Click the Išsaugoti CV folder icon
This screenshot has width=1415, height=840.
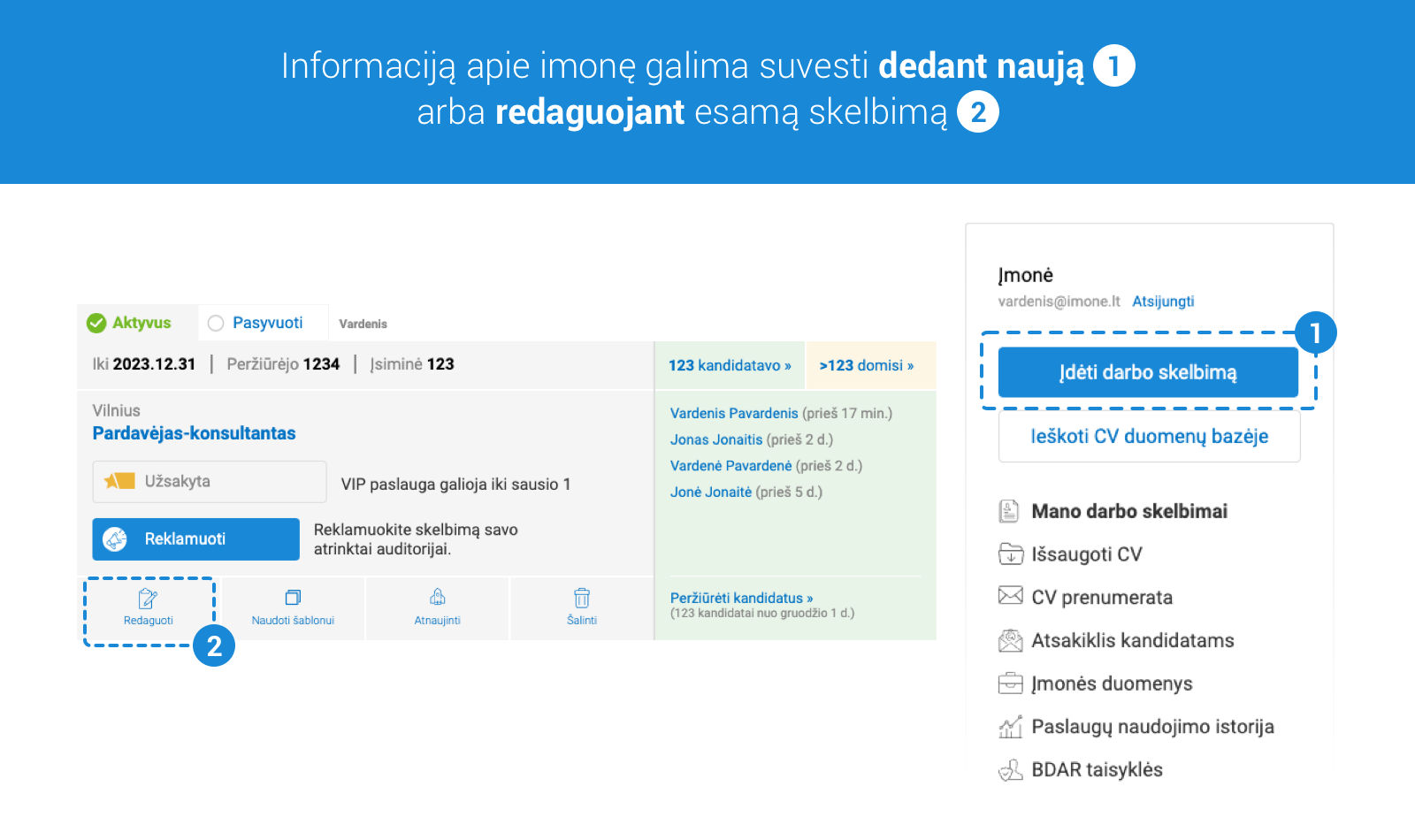click(1010, 554)
